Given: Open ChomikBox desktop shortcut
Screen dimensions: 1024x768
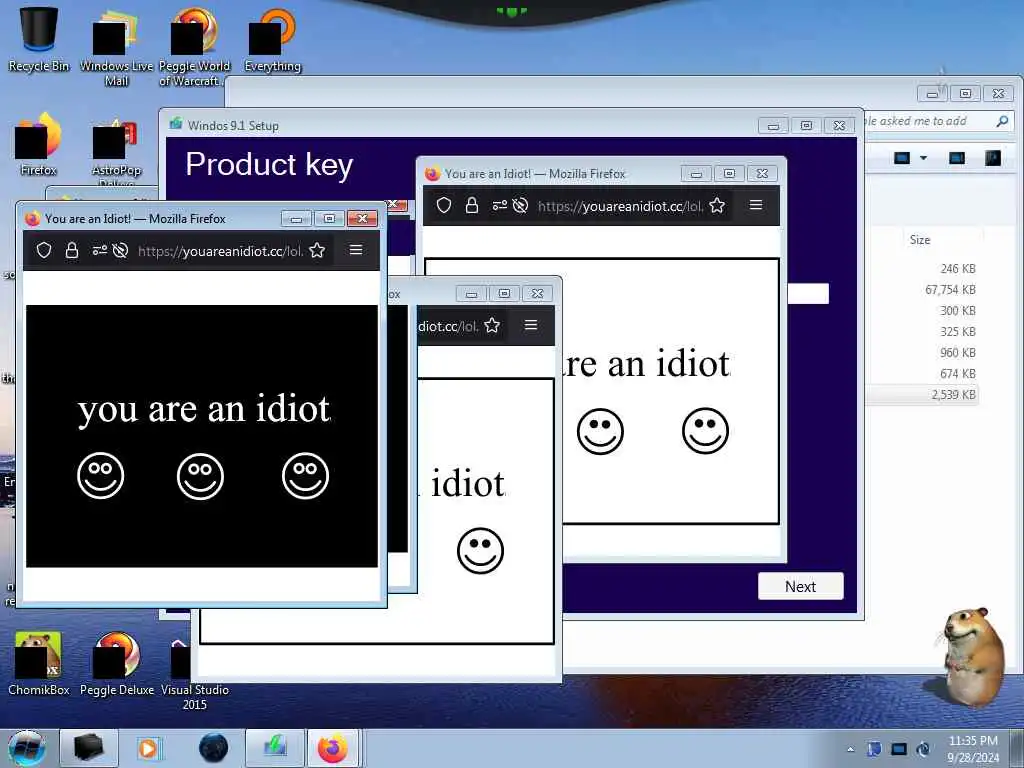Looking at the screenshot, I should click(39, 663).
